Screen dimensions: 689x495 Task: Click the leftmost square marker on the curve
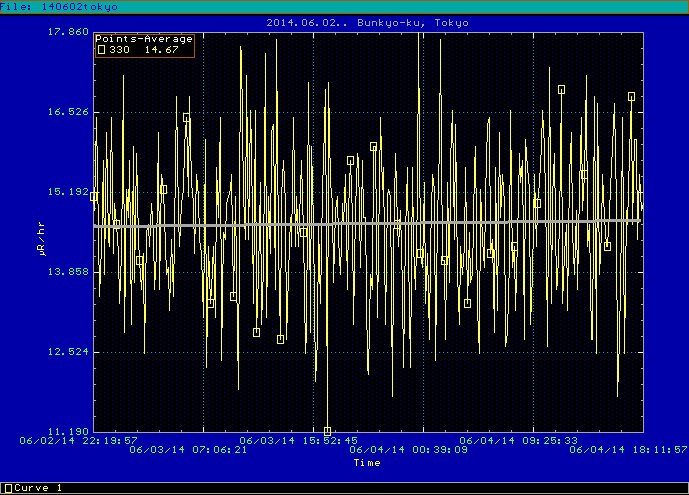pos(94,197)
